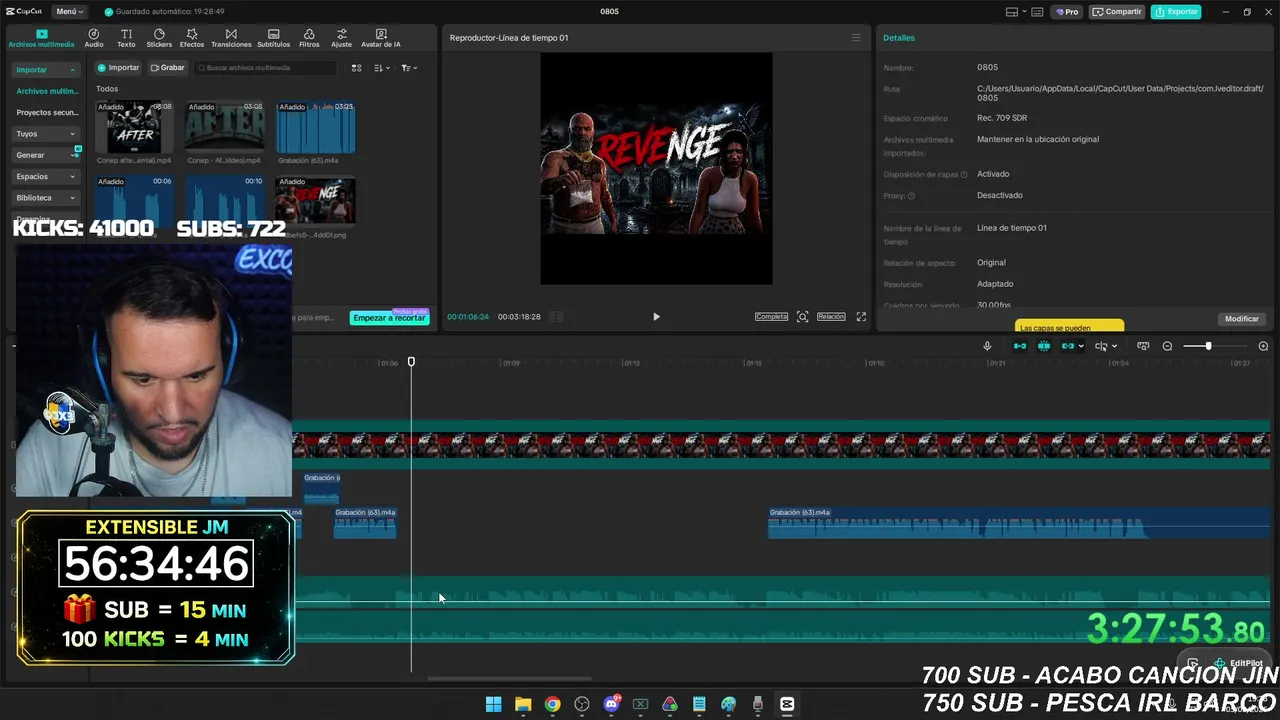Open the layout switcher icon in title bar
The image size is (1280, 720).
coord(1012,12)
